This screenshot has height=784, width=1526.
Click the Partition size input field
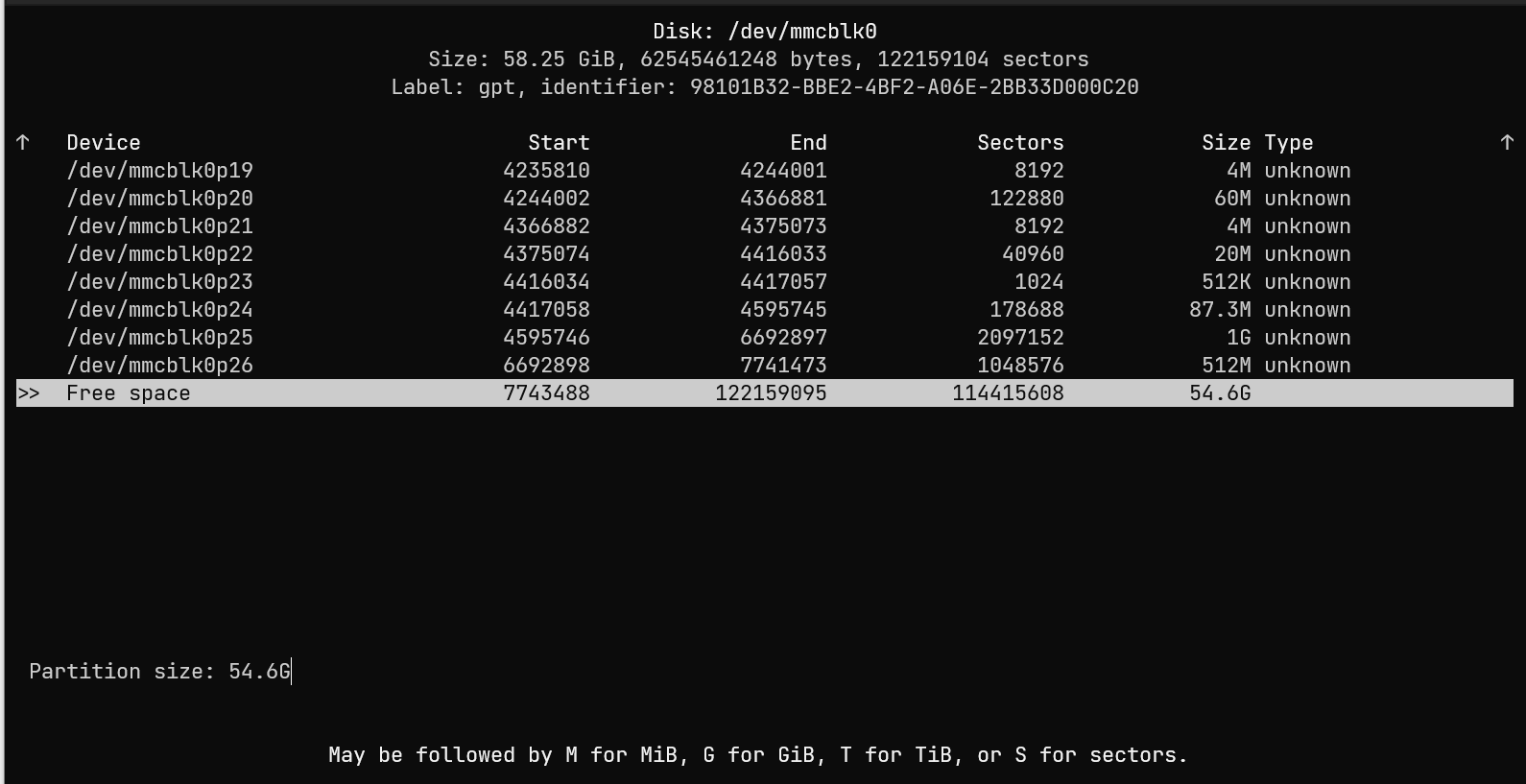pos(259,672)
